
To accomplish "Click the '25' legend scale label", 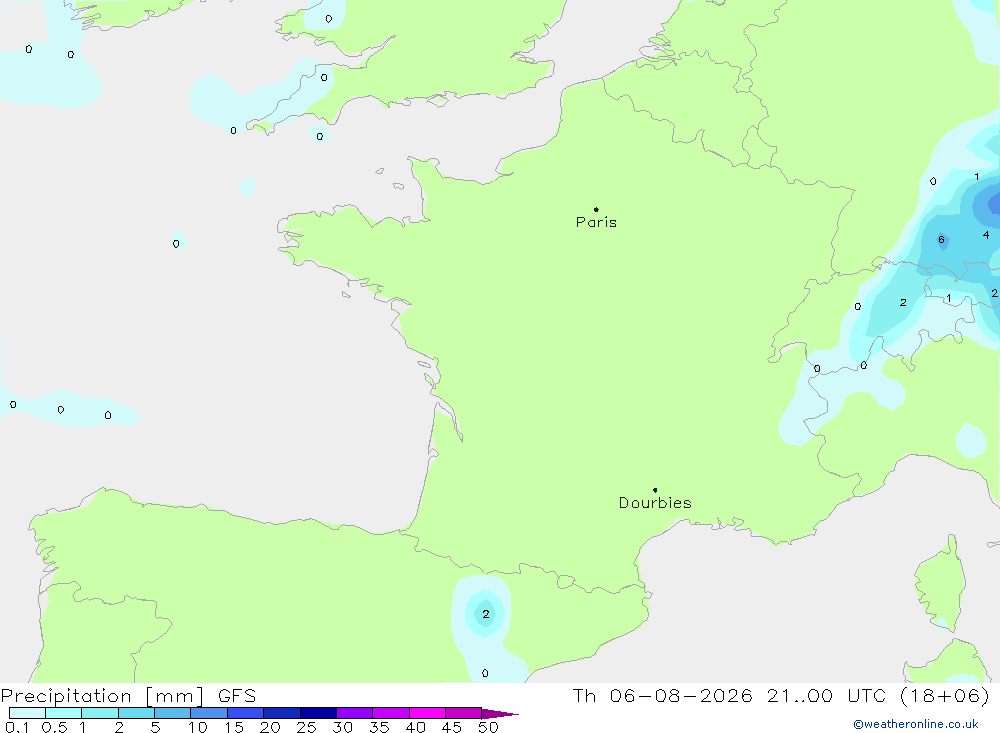I will tap(307, 727).
